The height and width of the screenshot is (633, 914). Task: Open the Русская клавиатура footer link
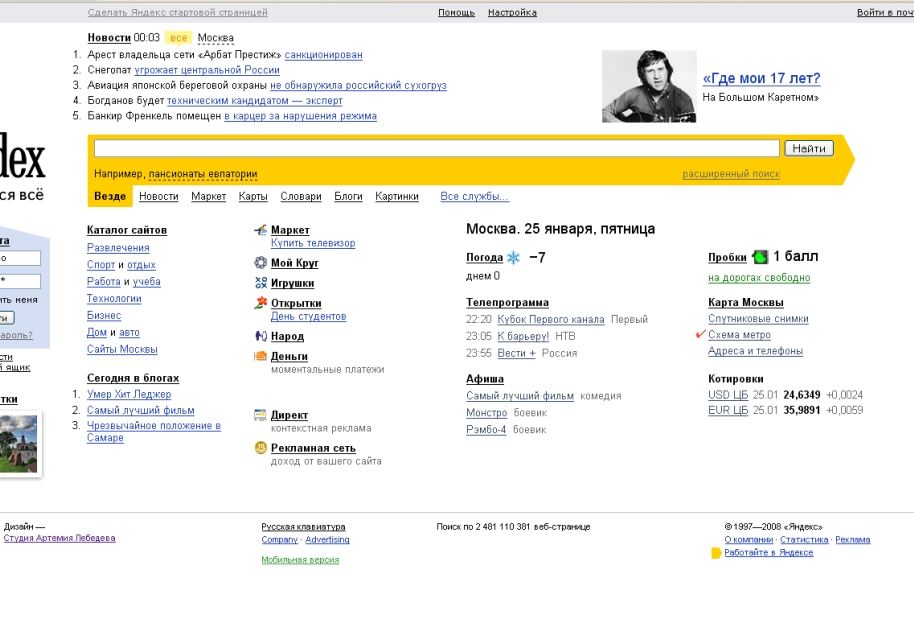(x=303, y=527)
